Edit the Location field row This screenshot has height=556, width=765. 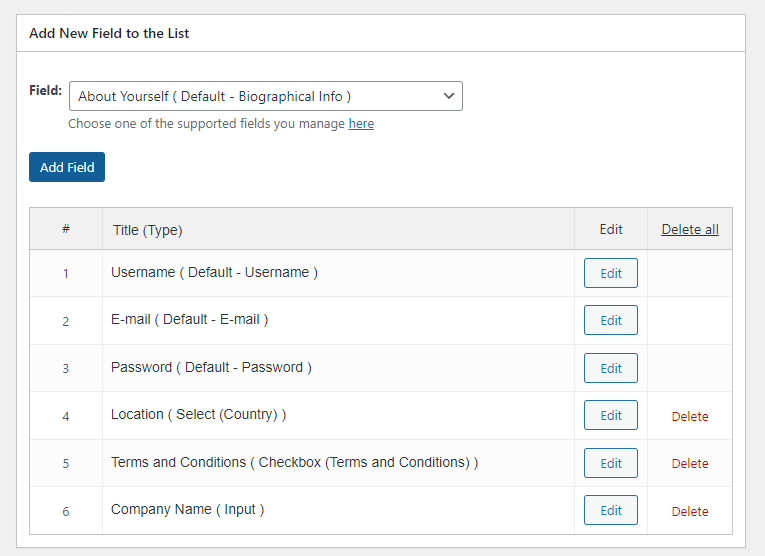611,415
